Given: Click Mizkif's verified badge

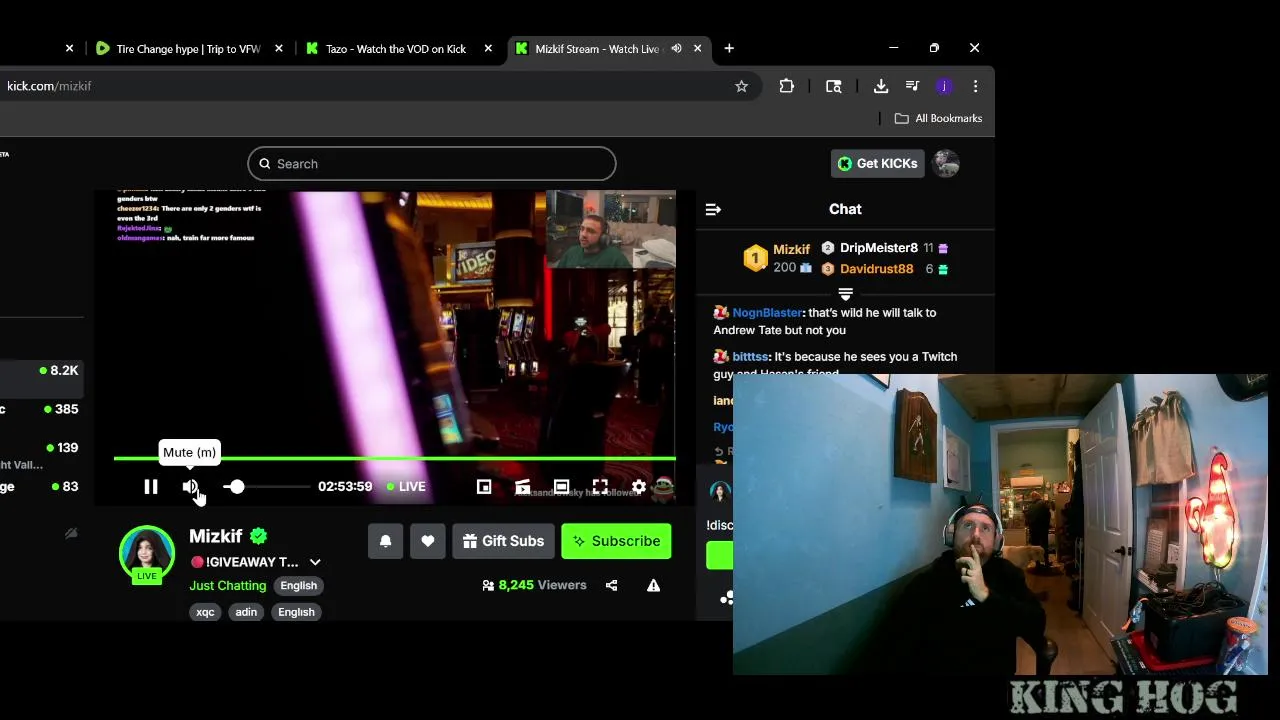Looking at the screenshot, I should coord(258,536).
